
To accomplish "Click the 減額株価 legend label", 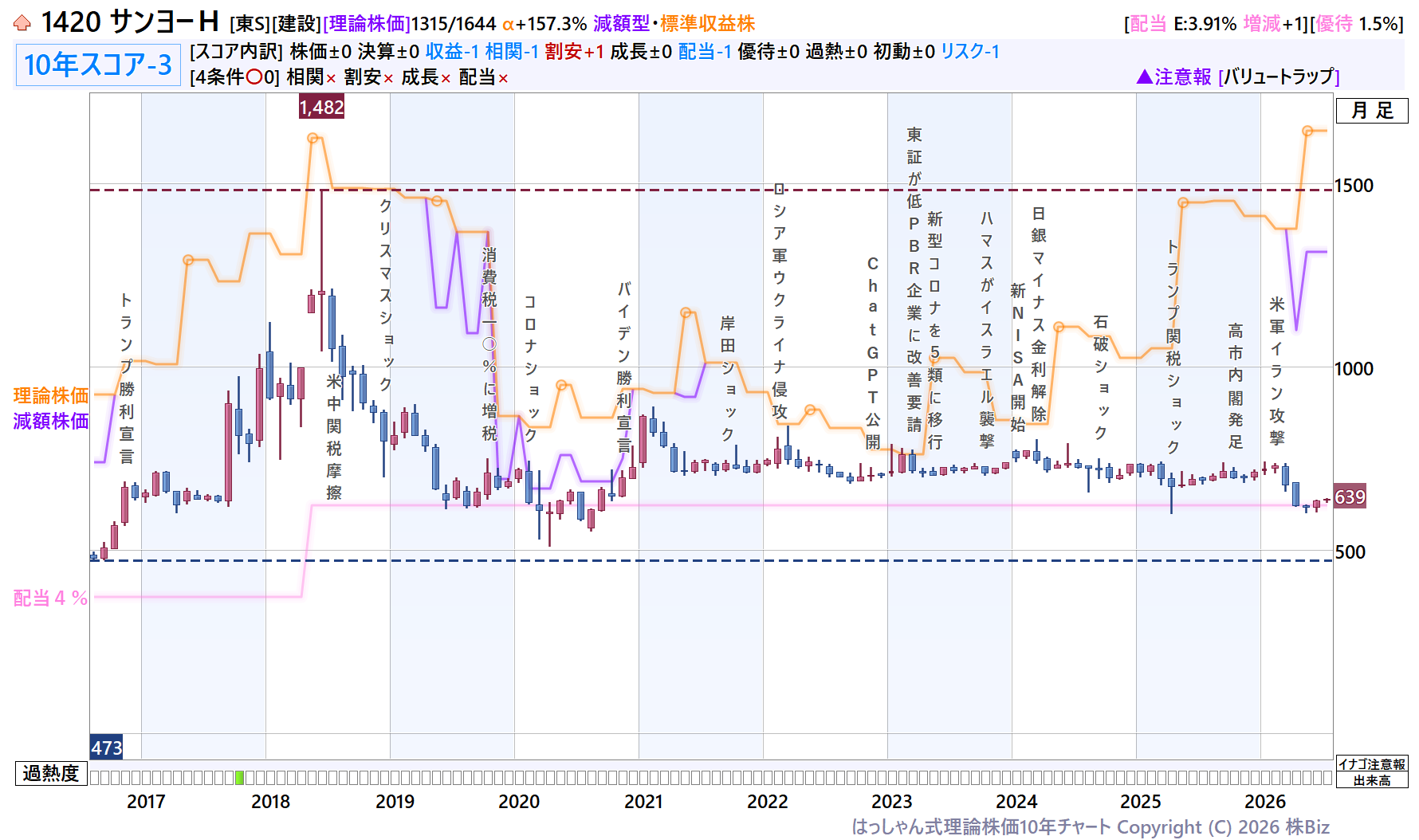I will [51, 421].
